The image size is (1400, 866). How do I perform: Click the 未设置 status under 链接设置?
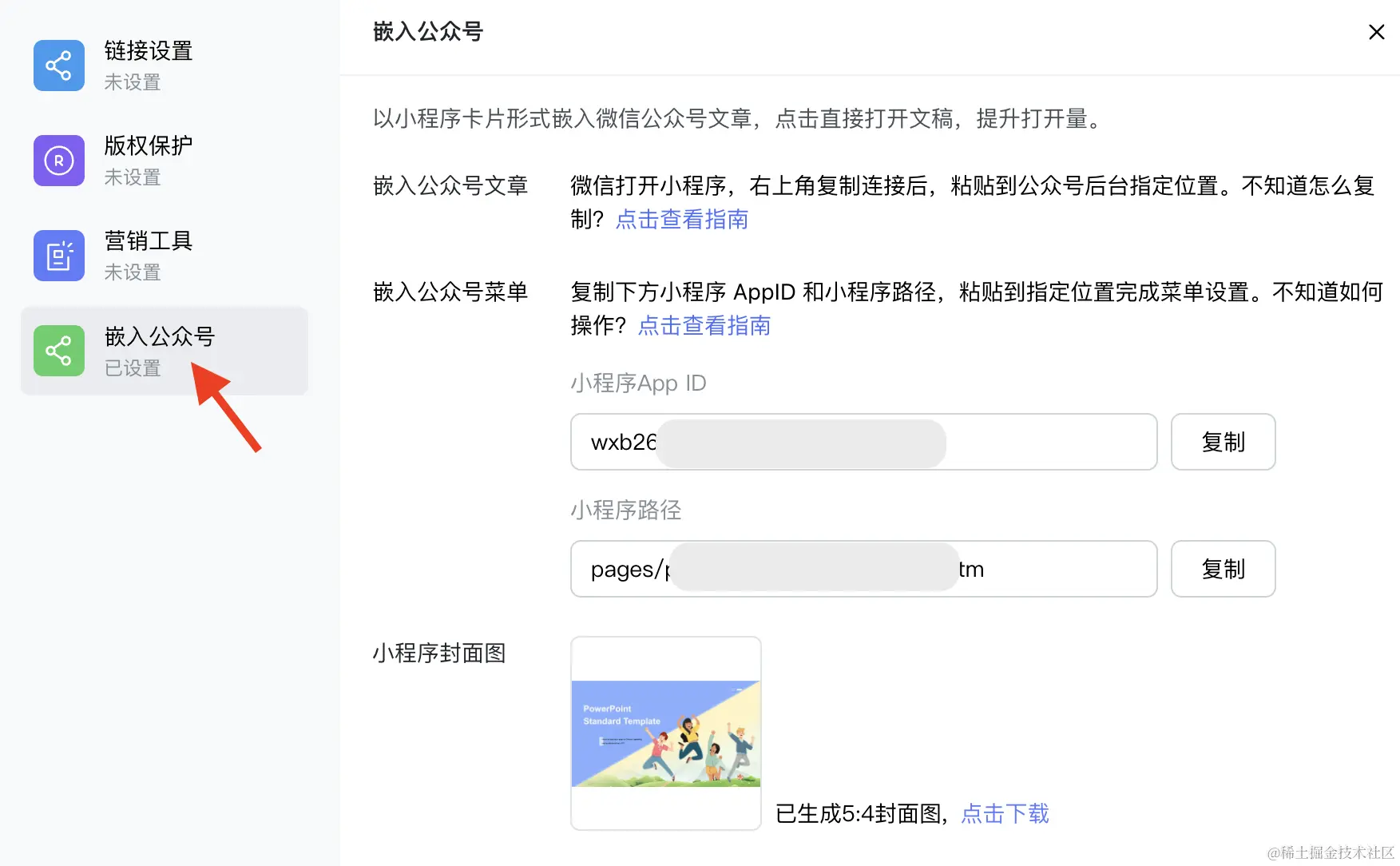pyautogui.click(x=133, y=82)
